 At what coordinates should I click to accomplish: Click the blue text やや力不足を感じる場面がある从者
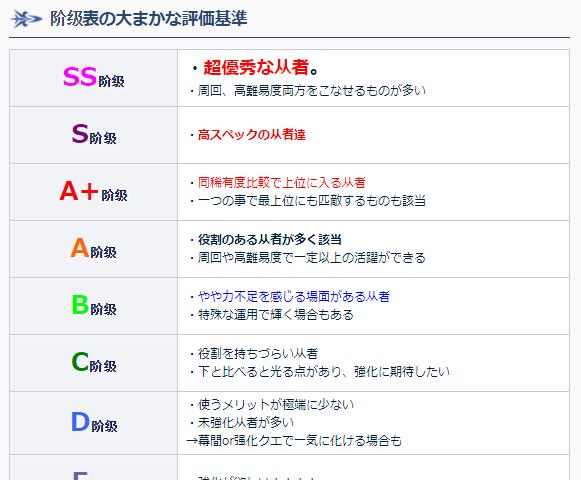click(x=293, y=297)
